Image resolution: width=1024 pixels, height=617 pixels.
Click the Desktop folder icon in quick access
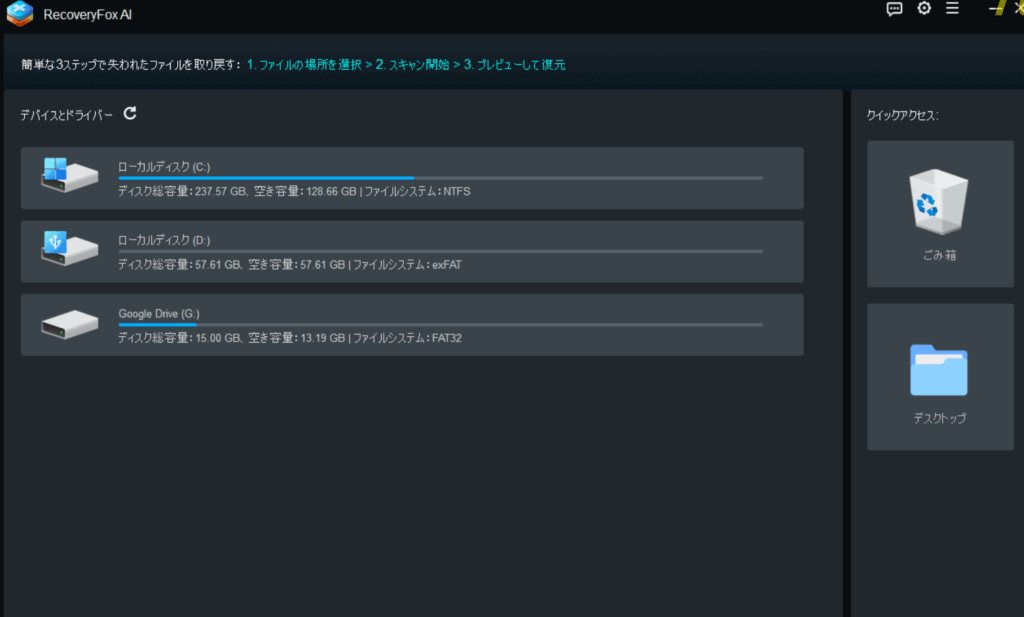tap(939, 371)
